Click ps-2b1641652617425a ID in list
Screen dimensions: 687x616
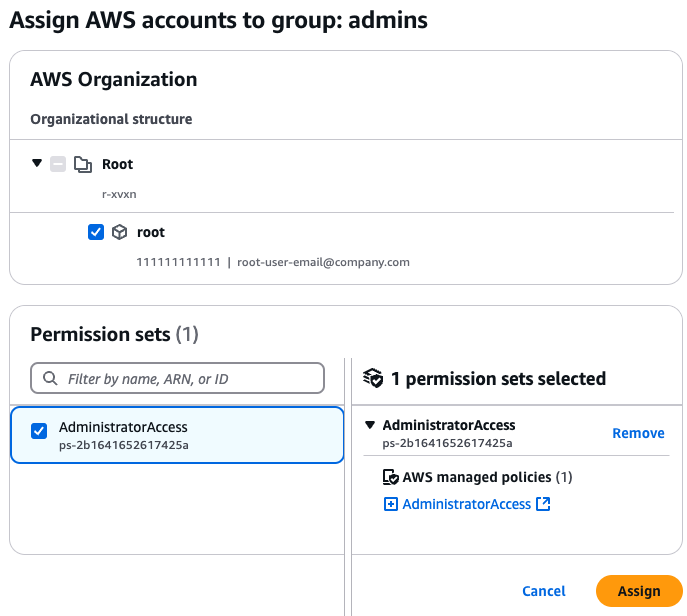124,445
